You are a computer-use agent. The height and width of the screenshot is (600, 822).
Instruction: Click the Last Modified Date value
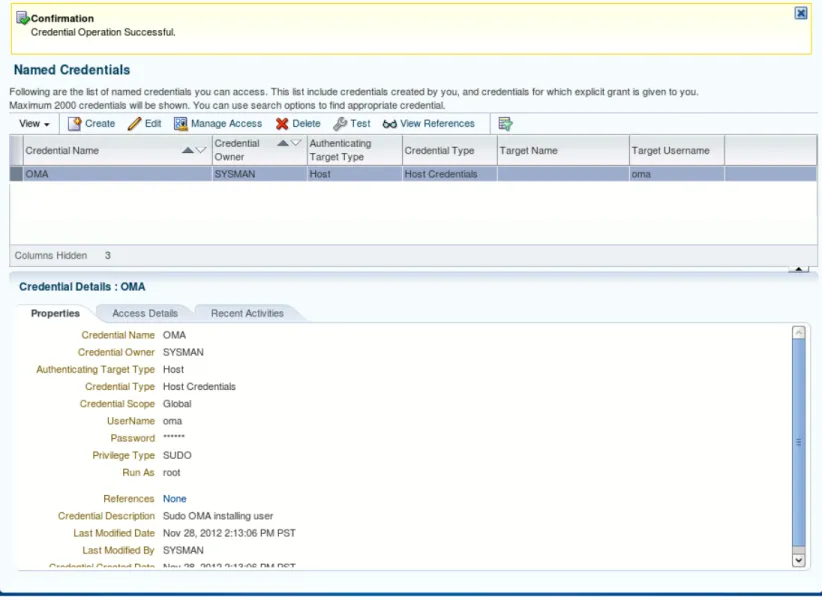[x=229, y=533]
